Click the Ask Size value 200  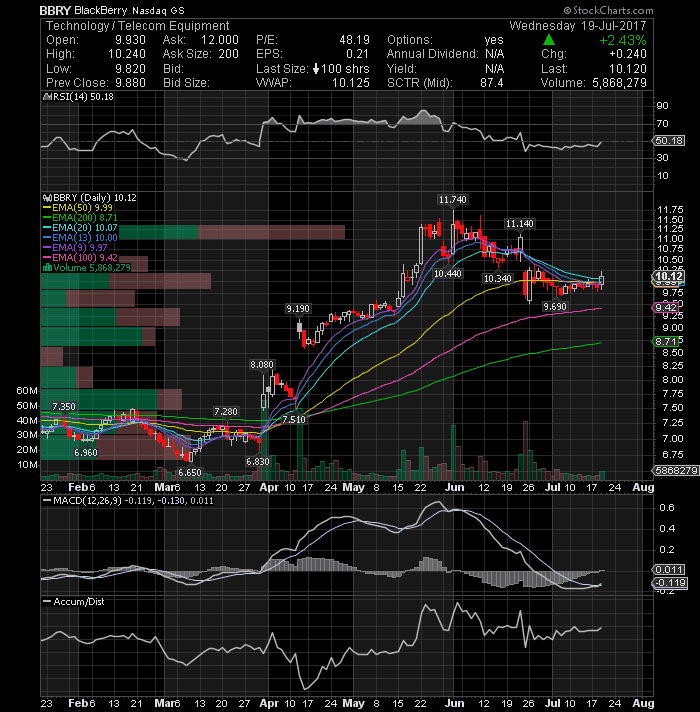pyautogui.click(x=228, y=54)
